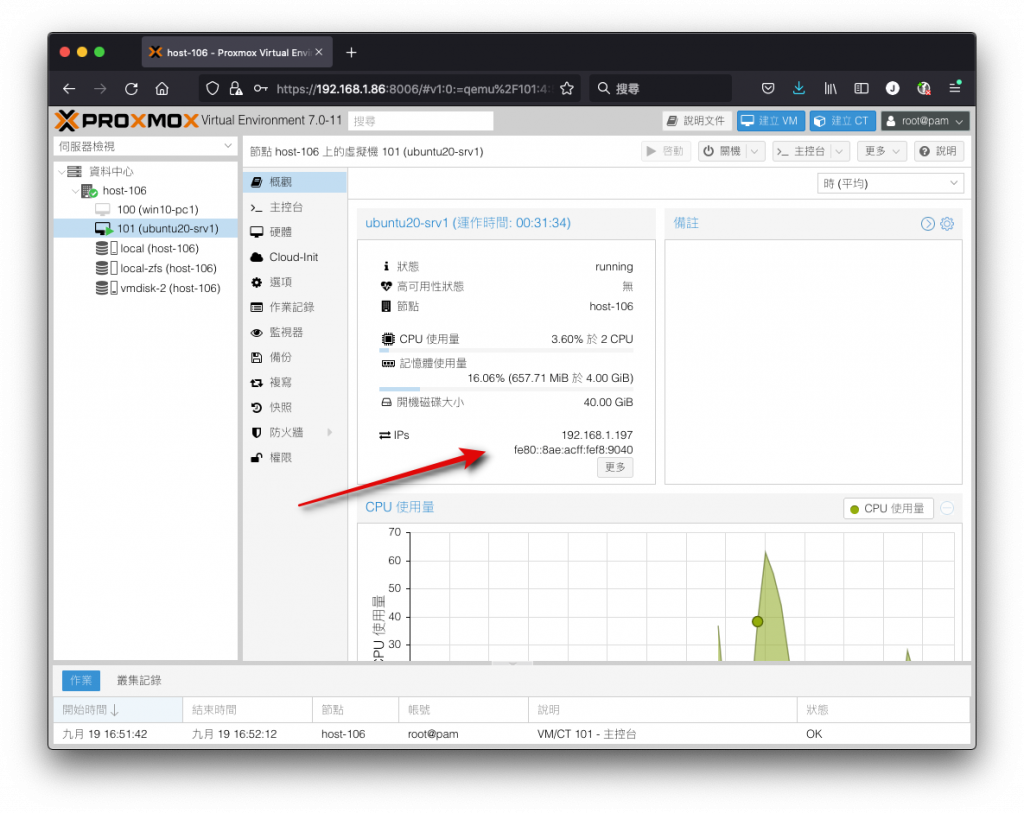Click the 更多 button under IPs
This screenshot has height=813, width=1024.
(615, 468)
